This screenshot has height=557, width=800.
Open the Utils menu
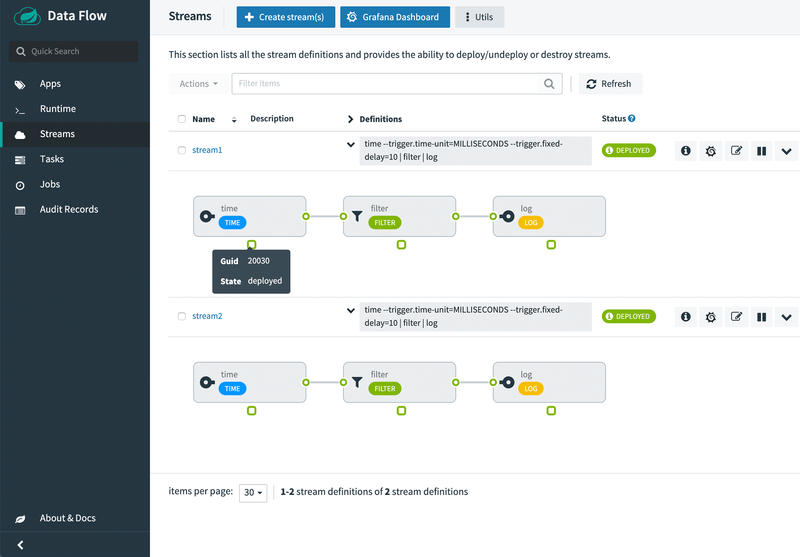click(x=480, y=17)
